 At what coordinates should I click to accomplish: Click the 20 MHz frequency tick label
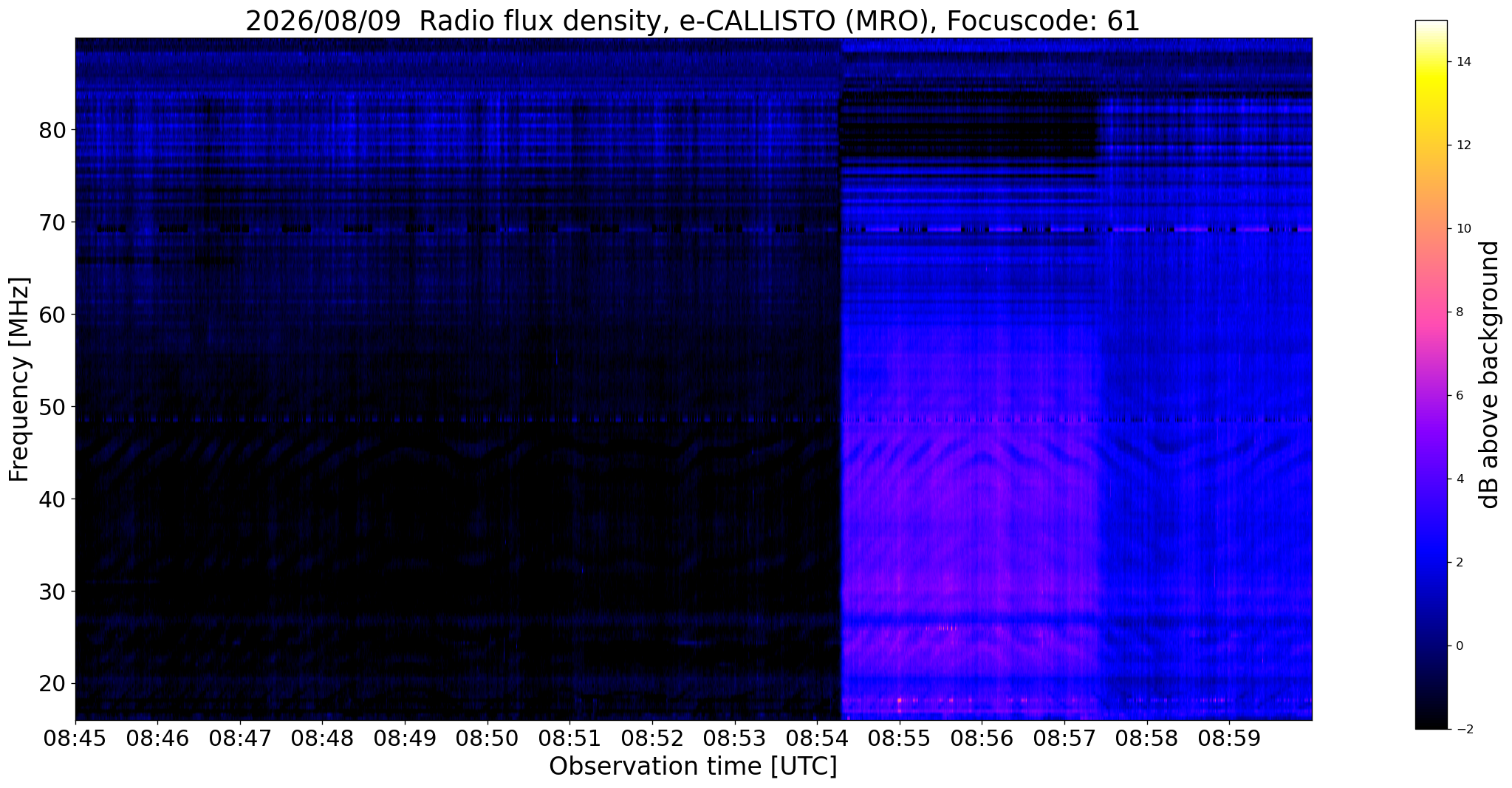tap(52, 683)
